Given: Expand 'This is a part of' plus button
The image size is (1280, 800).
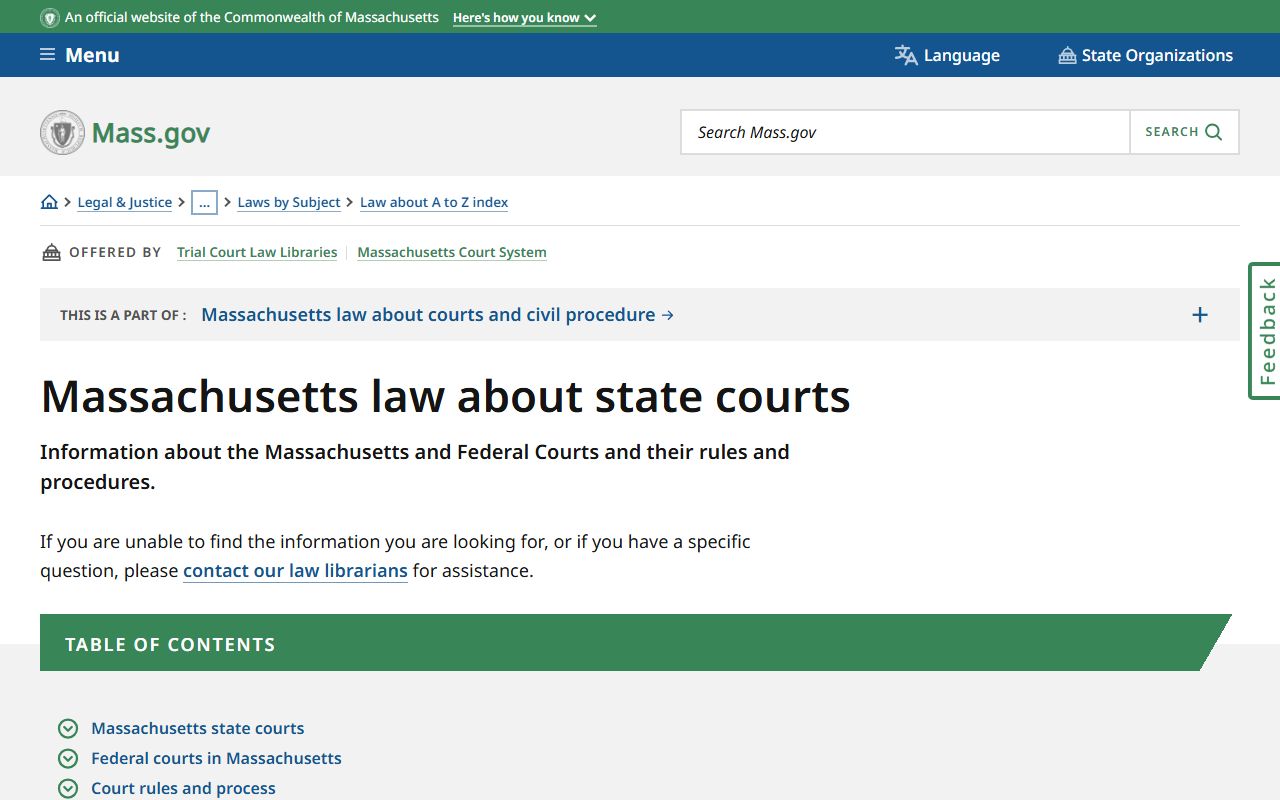Looking at the screenshot, I should 1200,315.
